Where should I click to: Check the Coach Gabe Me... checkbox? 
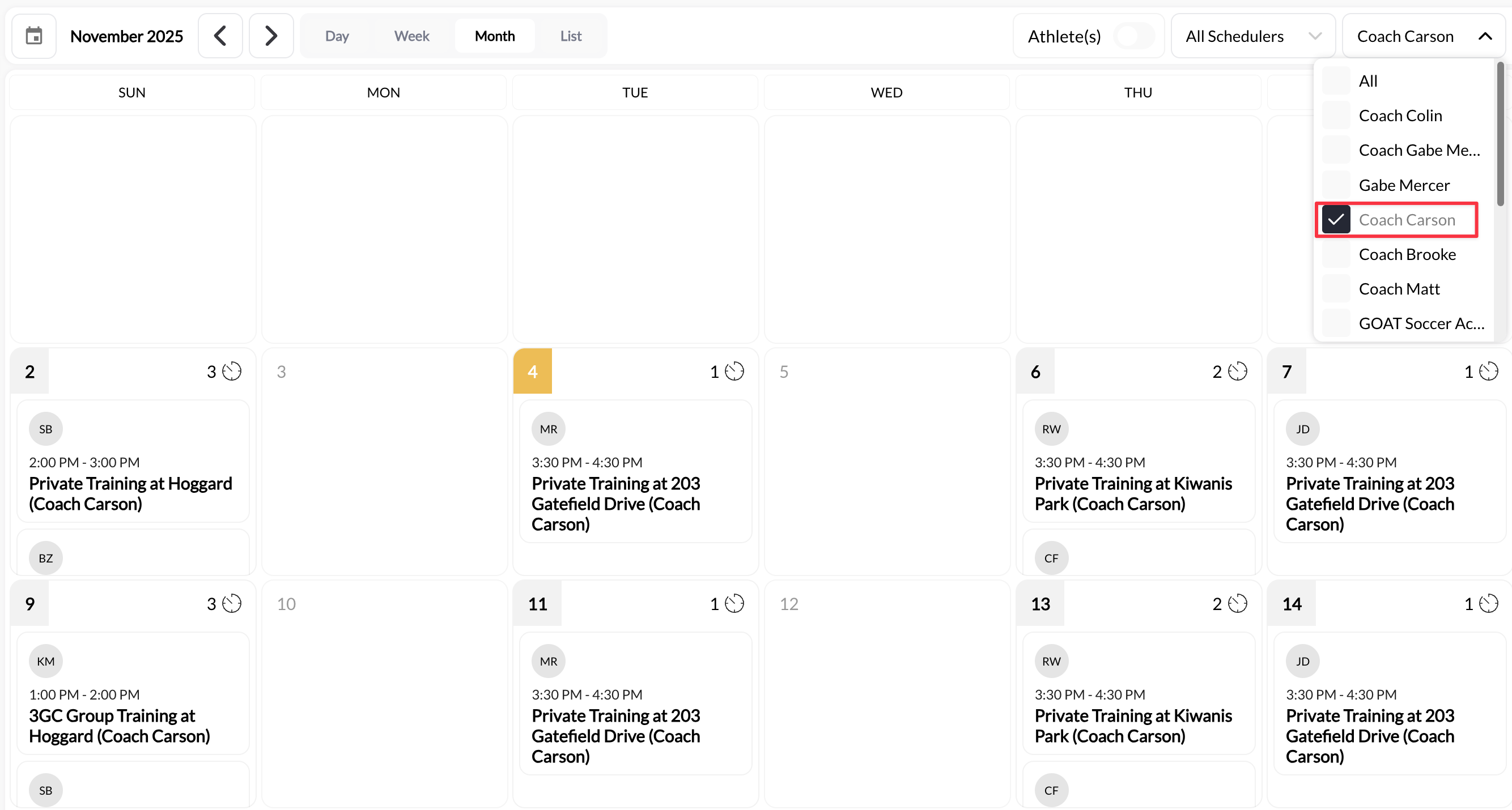tap(1336, 150)
